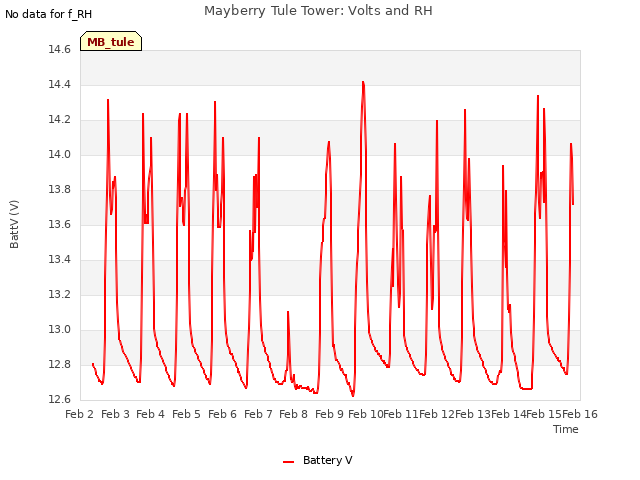Click the Feb 13 x-axis label

pyautogui.click(x=473, y=414)
